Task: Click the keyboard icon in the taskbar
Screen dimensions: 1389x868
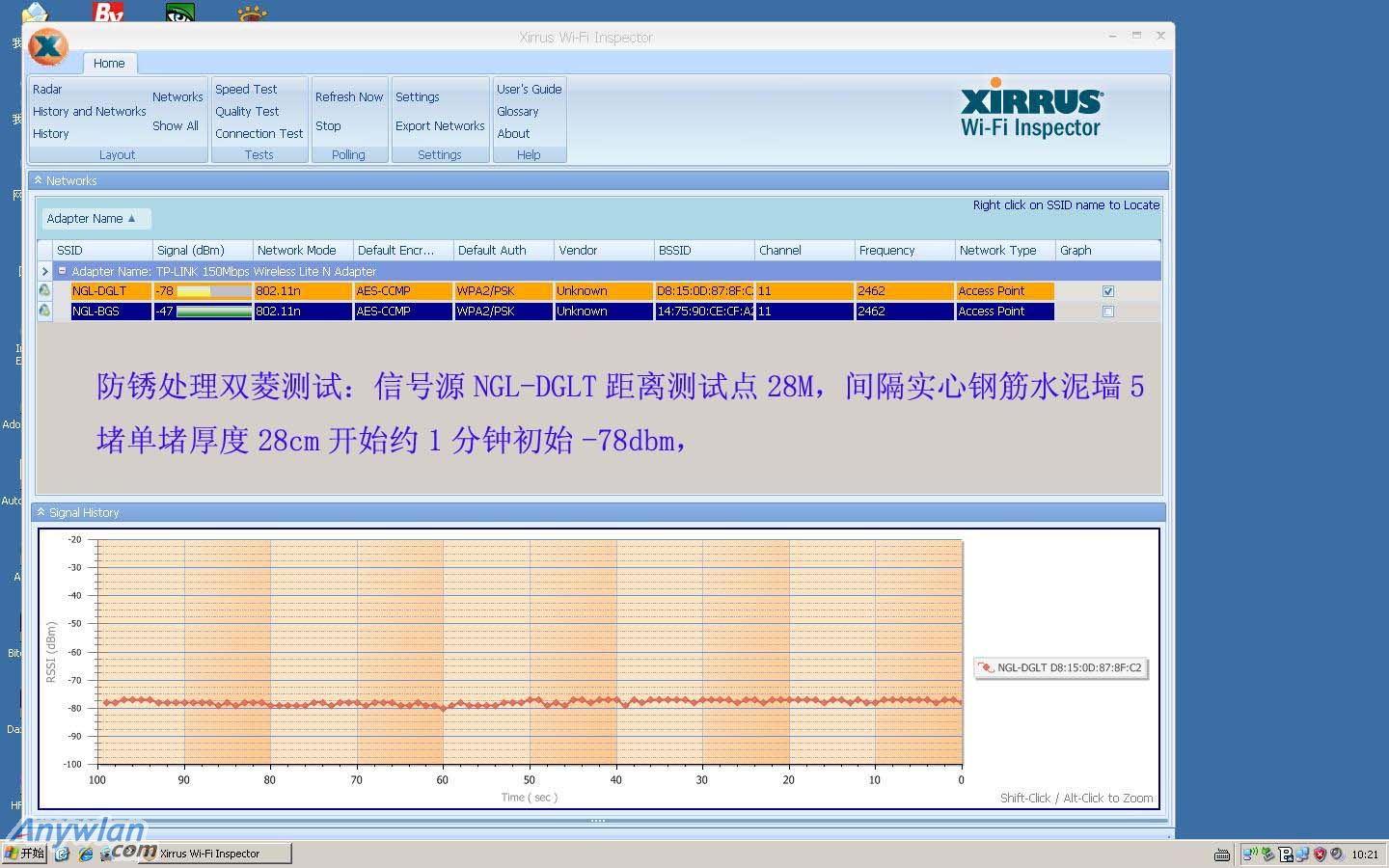Action: pos(1222,854)
